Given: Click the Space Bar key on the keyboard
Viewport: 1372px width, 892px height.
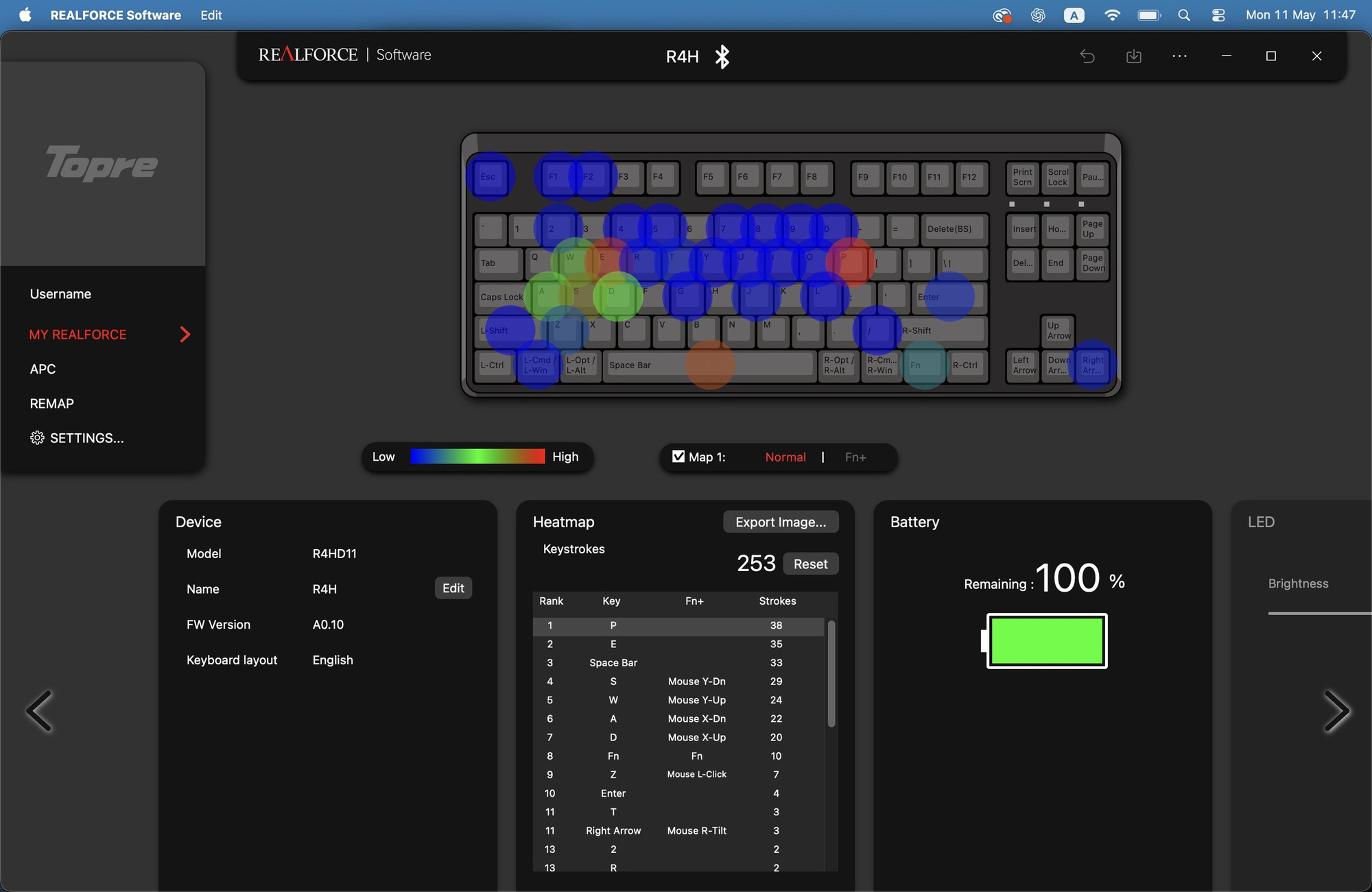Looking at the screenshot, I should [x=709, y=365].
